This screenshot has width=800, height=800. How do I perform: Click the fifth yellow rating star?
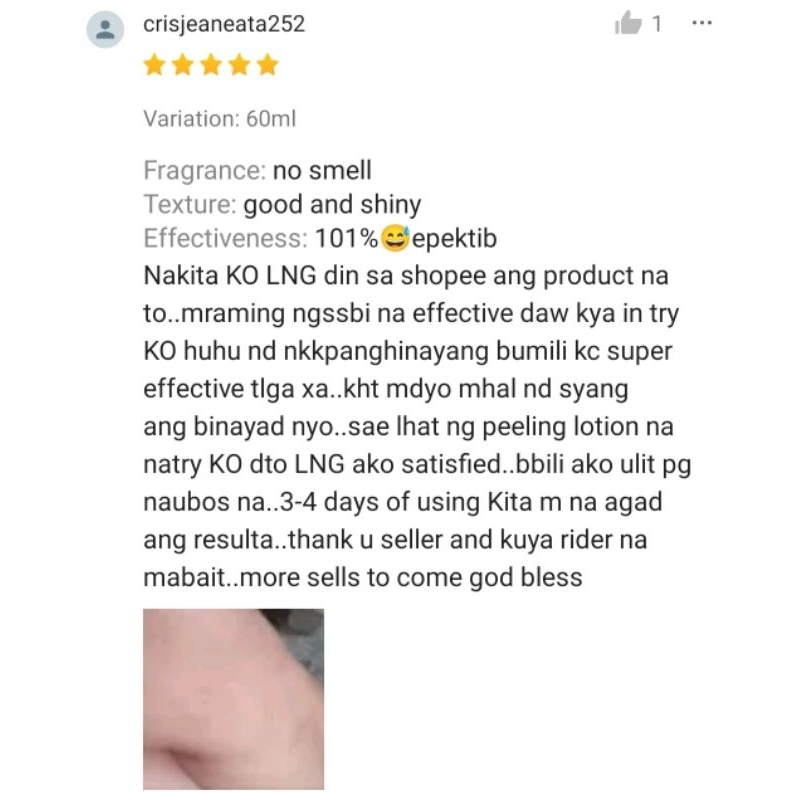[x=267, y=66]
